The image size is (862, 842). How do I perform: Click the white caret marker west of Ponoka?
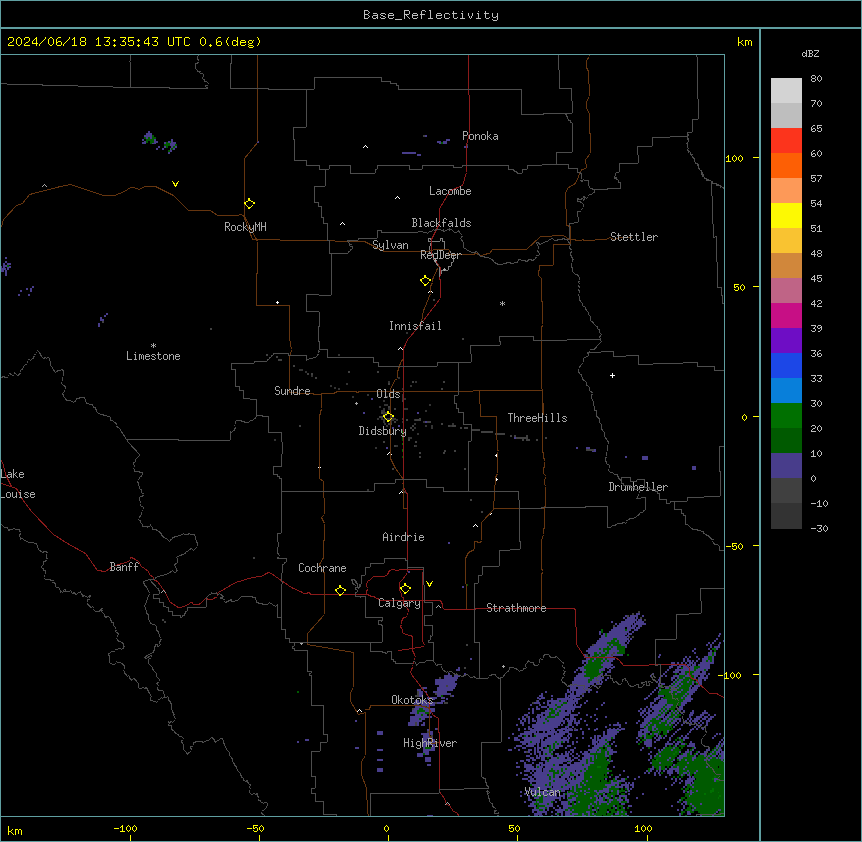(366, 147)
